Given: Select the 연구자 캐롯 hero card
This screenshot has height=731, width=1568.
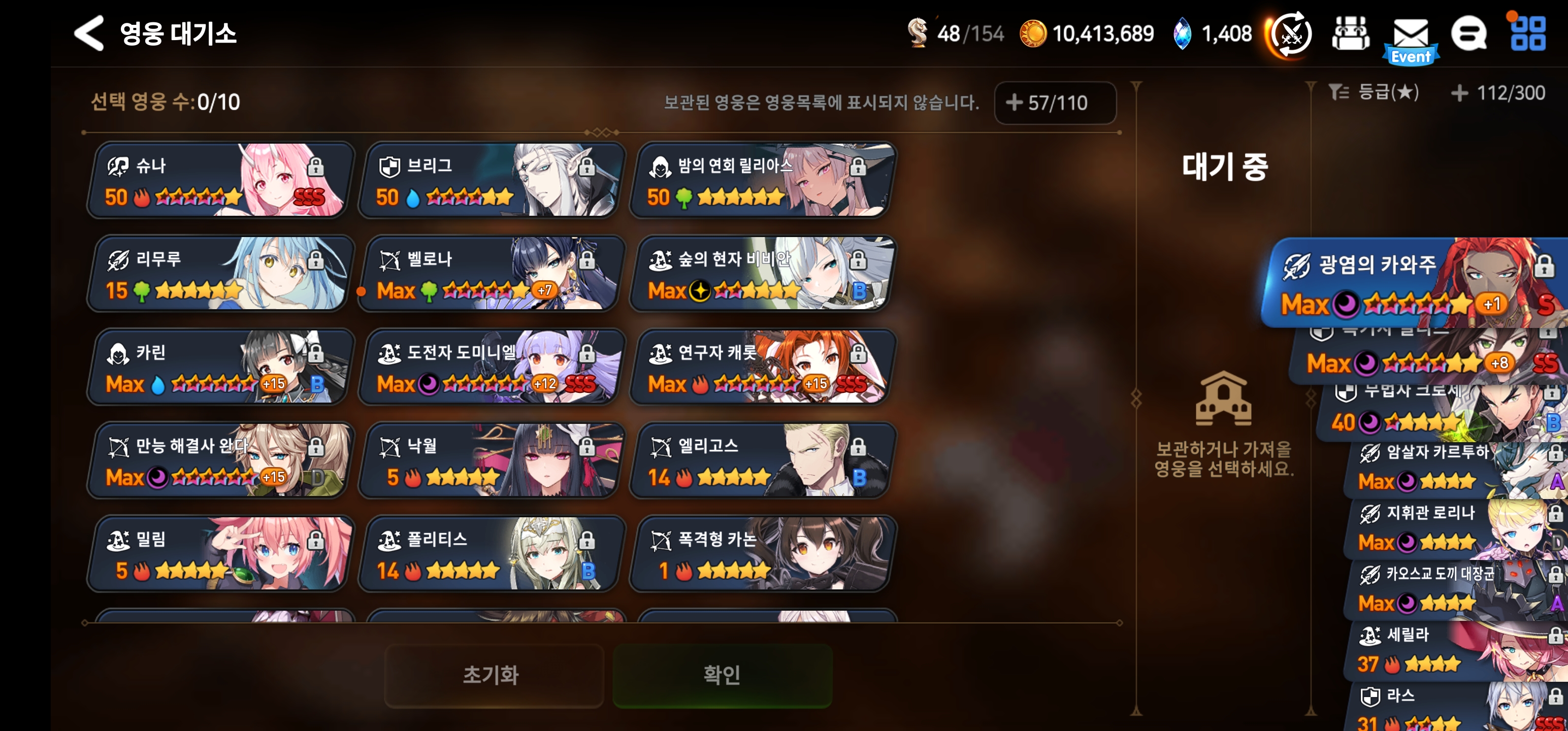Looking at the screenshot, I should pos(762,368).
